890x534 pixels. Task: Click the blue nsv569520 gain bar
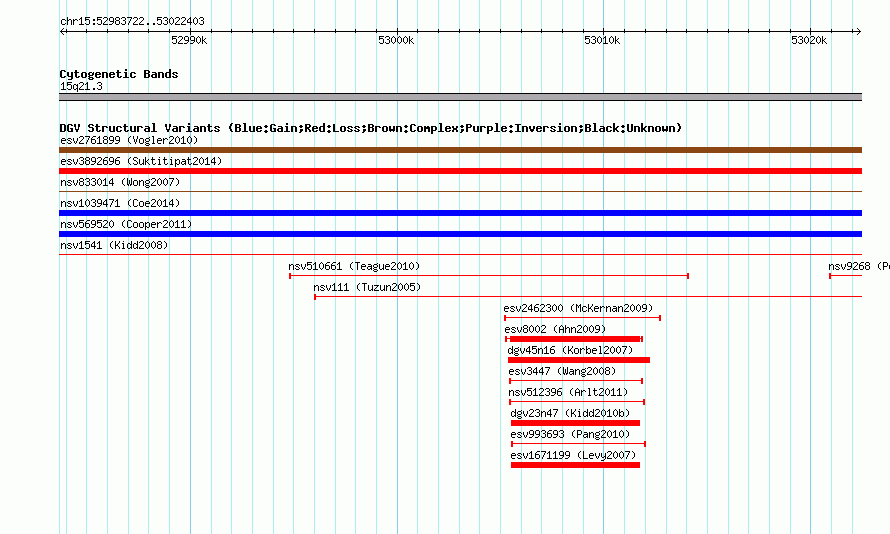460,234
